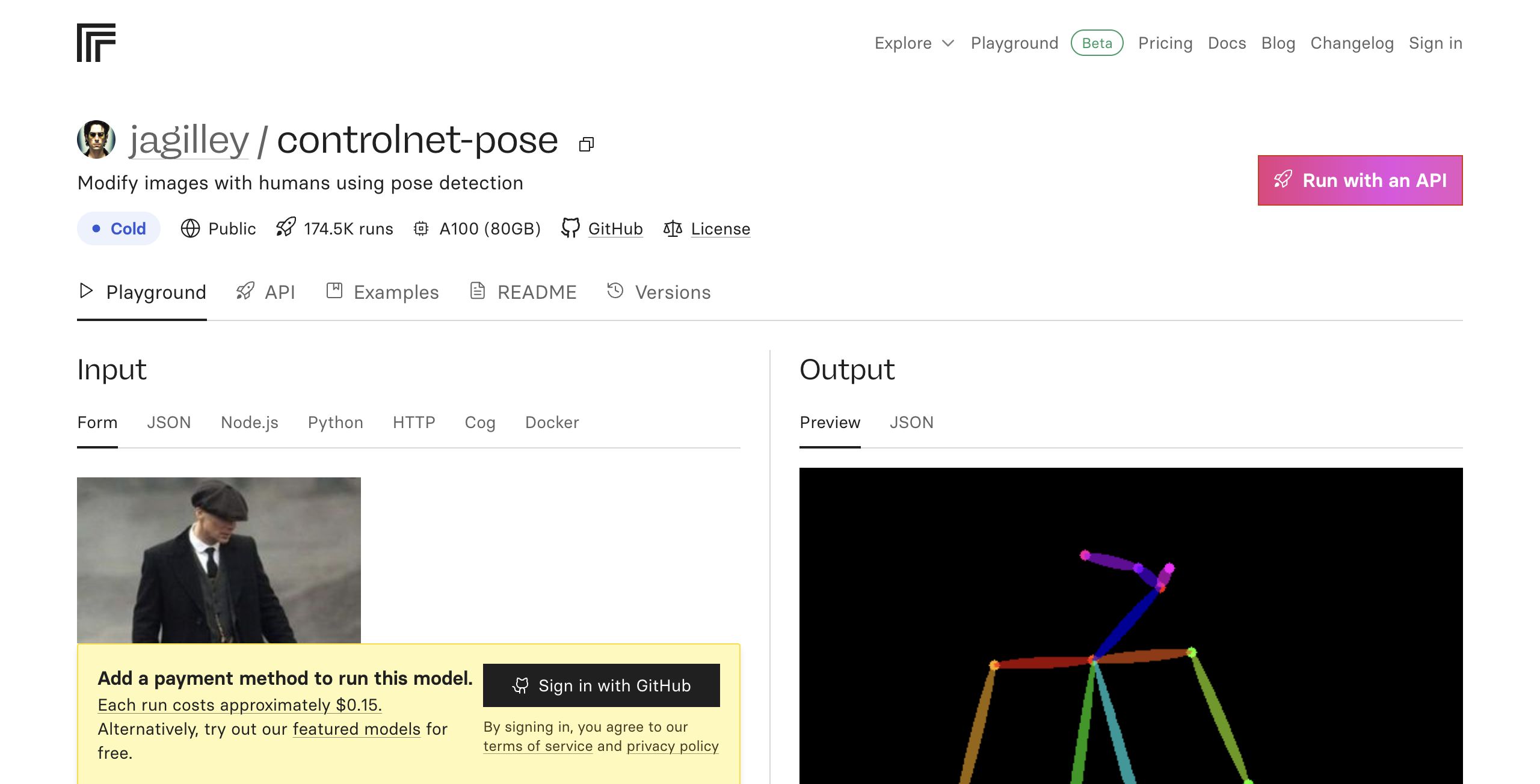
Task: Click the Cold status badge
Action: (x=119, y=228)
